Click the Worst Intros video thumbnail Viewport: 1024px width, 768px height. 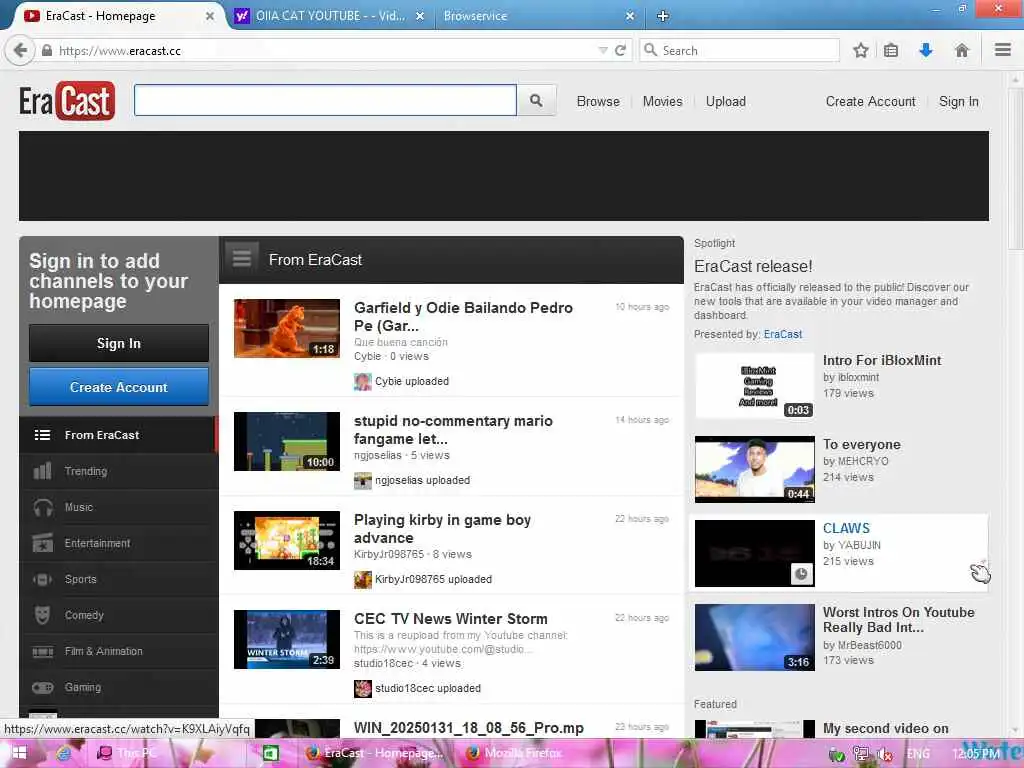tap(754, 637)
